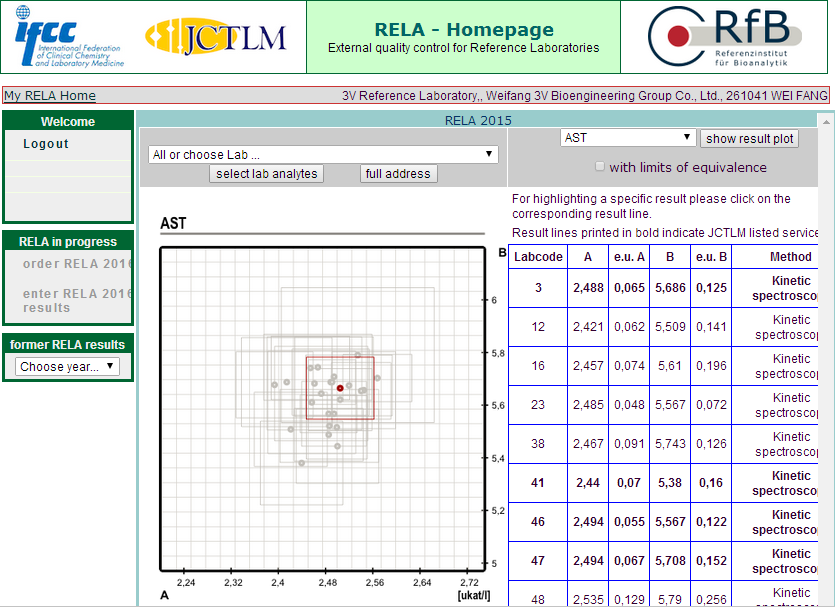
Task: Open 'enter RELA 2016 results' menu entry
Action: [77, 301]
